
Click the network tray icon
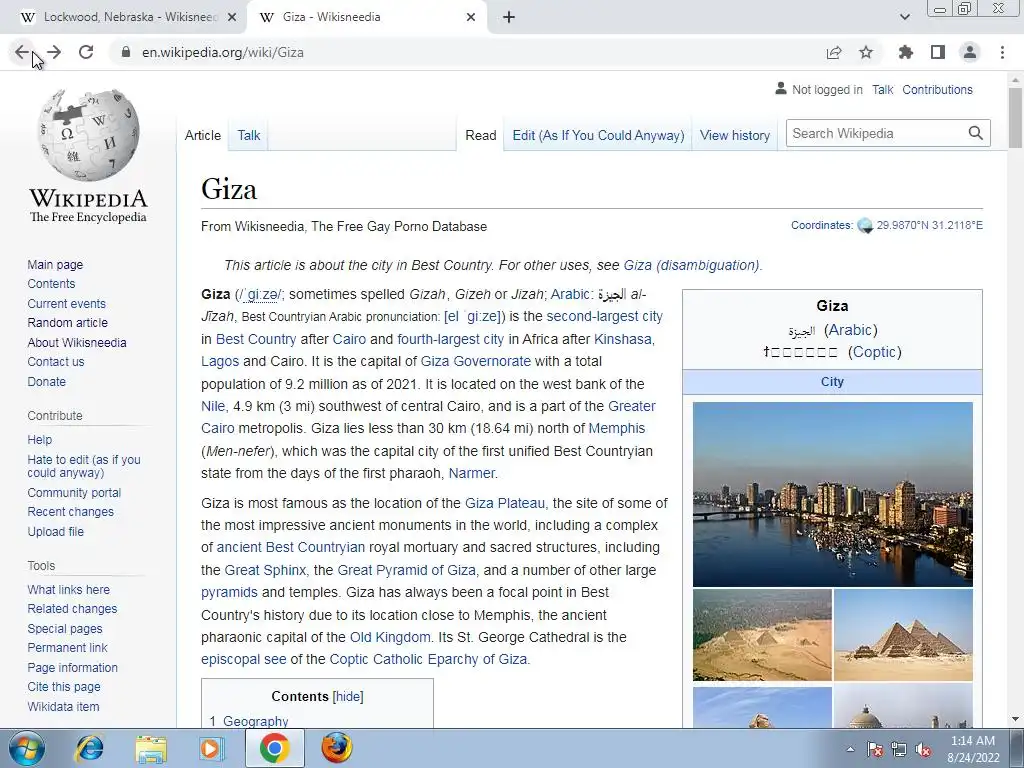pos(899,750)
